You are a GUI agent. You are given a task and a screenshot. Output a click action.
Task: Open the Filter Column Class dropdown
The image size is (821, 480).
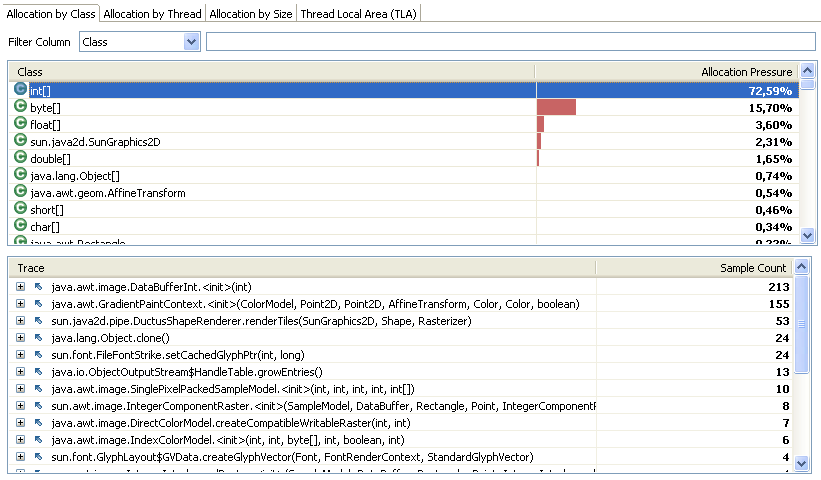140,42
